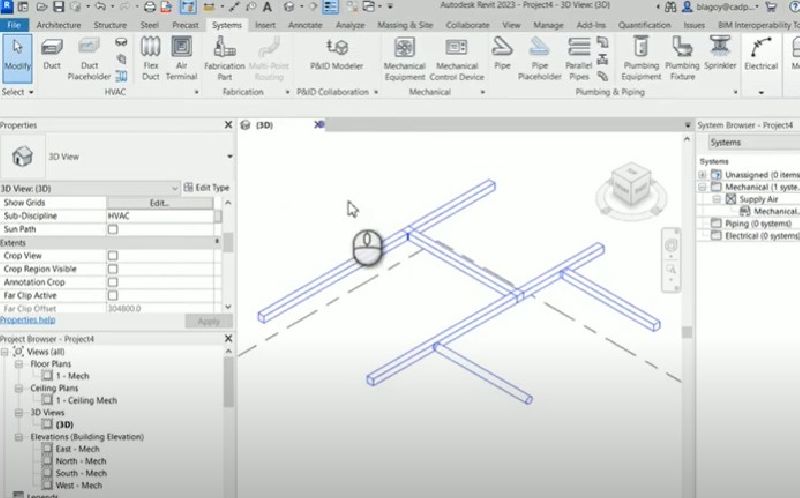This screenshot has height=498, width=800.
Task: Insert Mechanical Equipment
Action: click(x=404, y=58)
